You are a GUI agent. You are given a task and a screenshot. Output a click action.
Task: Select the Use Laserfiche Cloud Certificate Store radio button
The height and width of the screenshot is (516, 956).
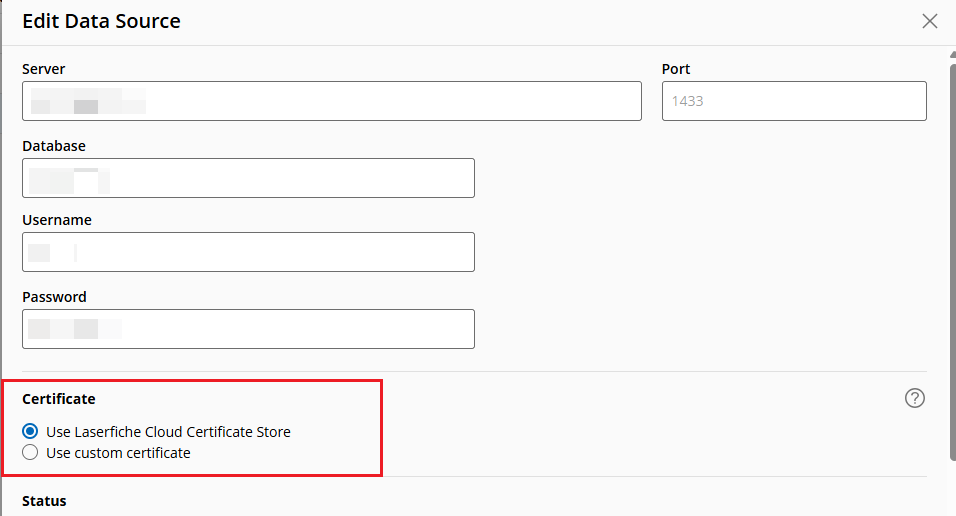[x=30, y=432]
